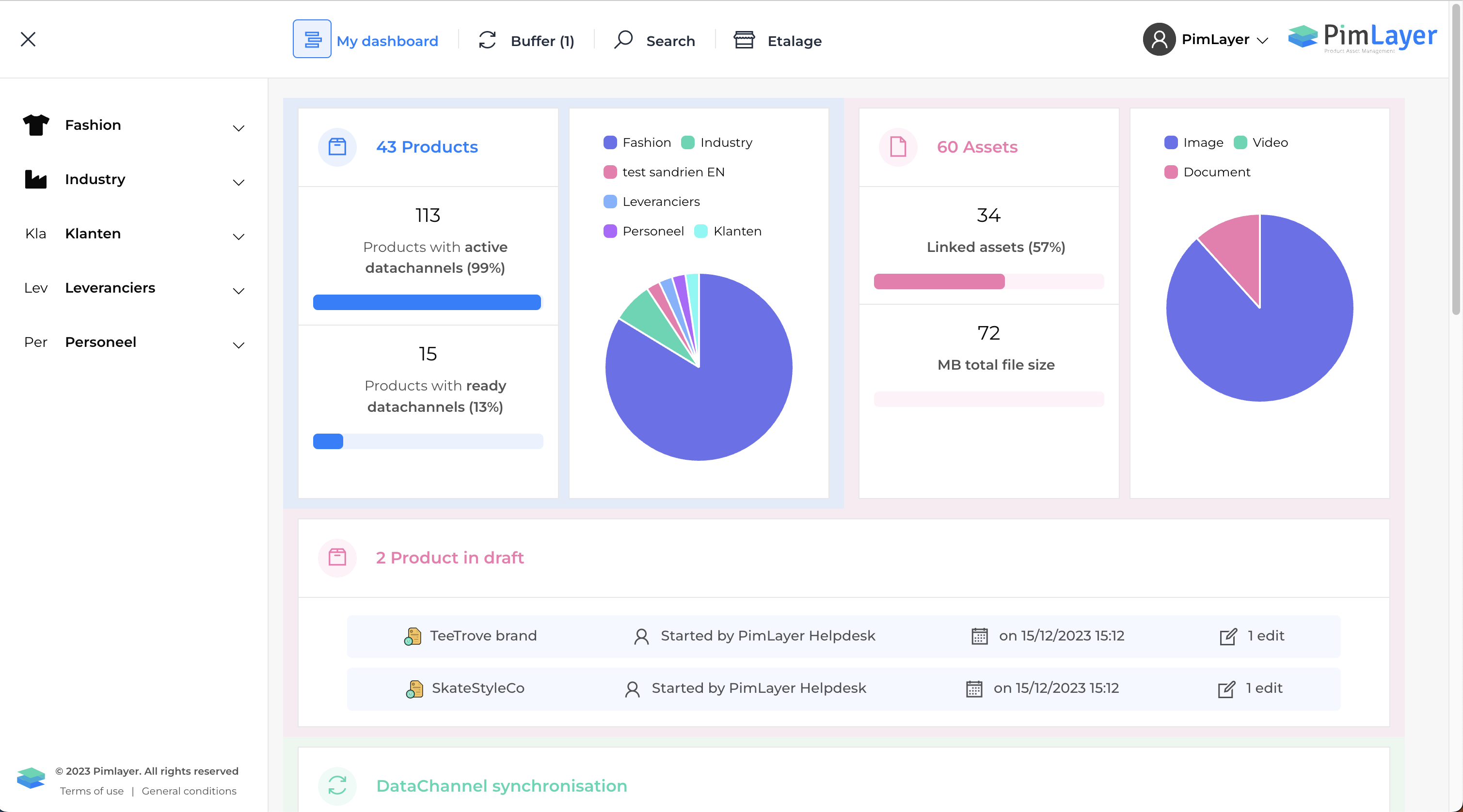
Task: Click the My dashboard icon
Action: [312, 39]
